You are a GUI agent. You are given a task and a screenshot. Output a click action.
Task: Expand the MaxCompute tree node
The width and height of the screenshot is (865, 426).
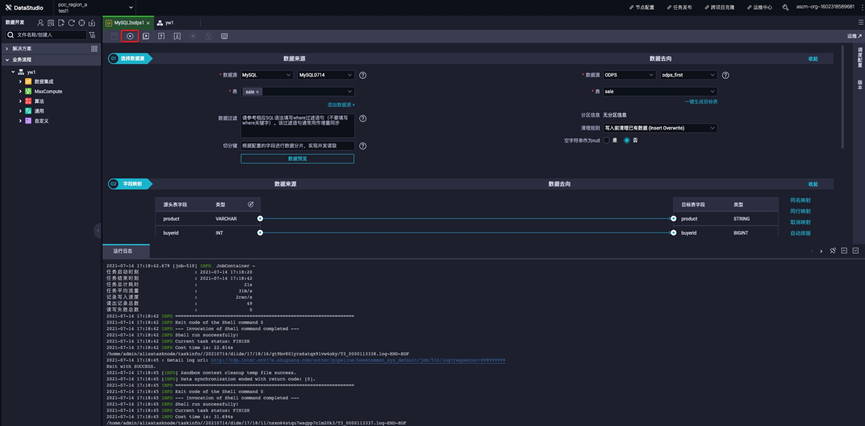tap(20, 91)
